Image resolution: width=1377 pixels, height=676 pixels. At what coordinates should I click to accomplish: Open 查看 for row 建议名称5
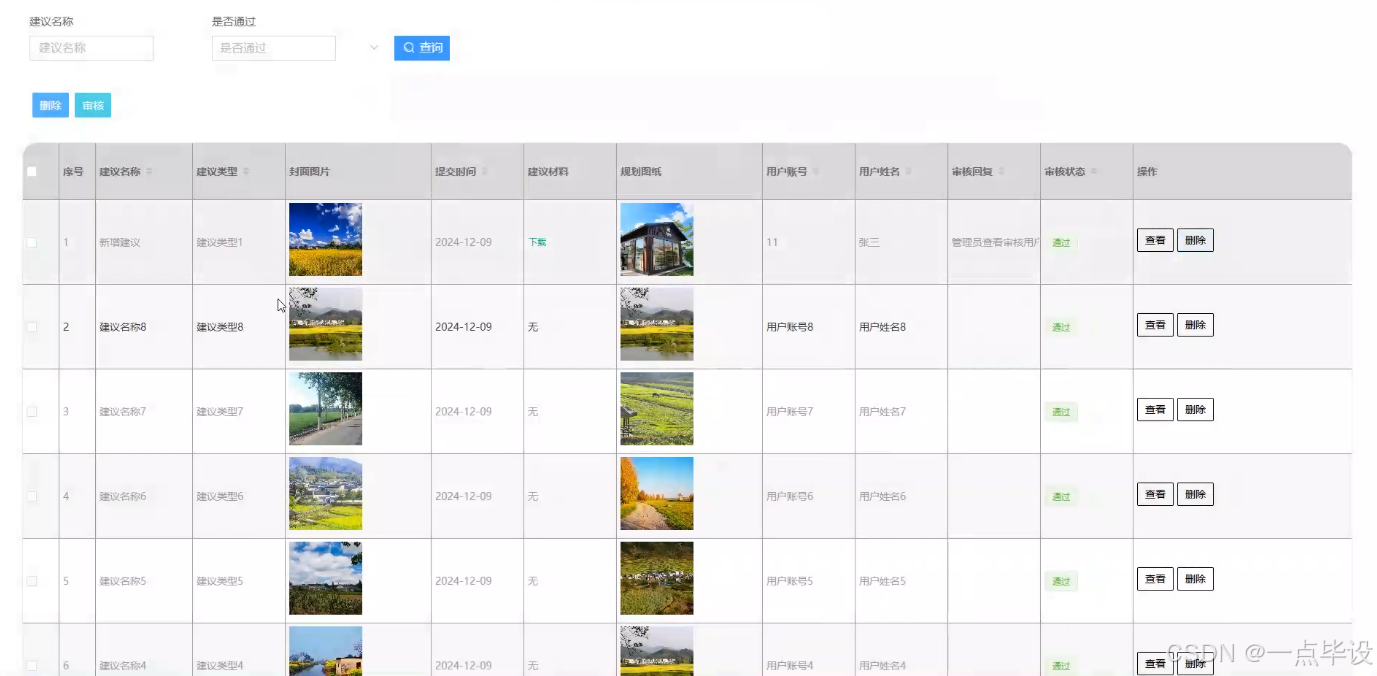tap(1155, 579)
